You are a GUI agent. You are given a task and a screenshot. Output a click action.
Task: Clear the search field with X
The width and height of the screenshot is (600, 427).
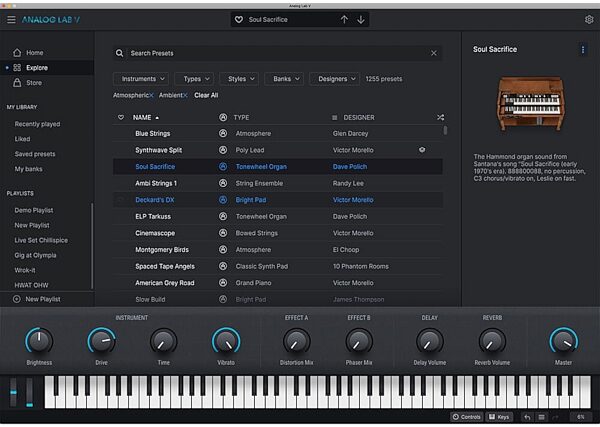click(x=434, y=53)
